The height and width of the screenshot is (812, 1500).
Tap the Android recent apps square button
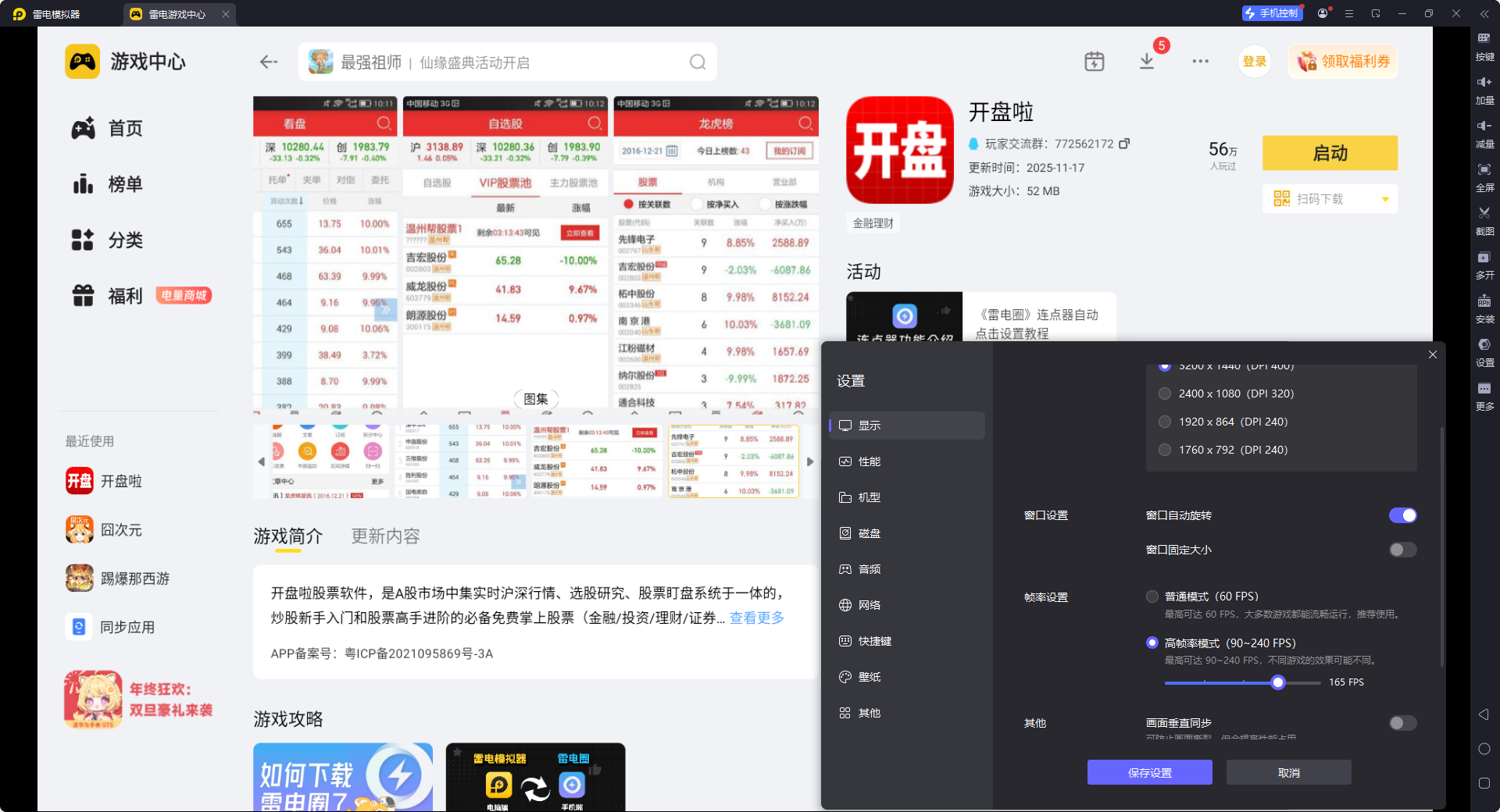click(x=1484, y=783)
